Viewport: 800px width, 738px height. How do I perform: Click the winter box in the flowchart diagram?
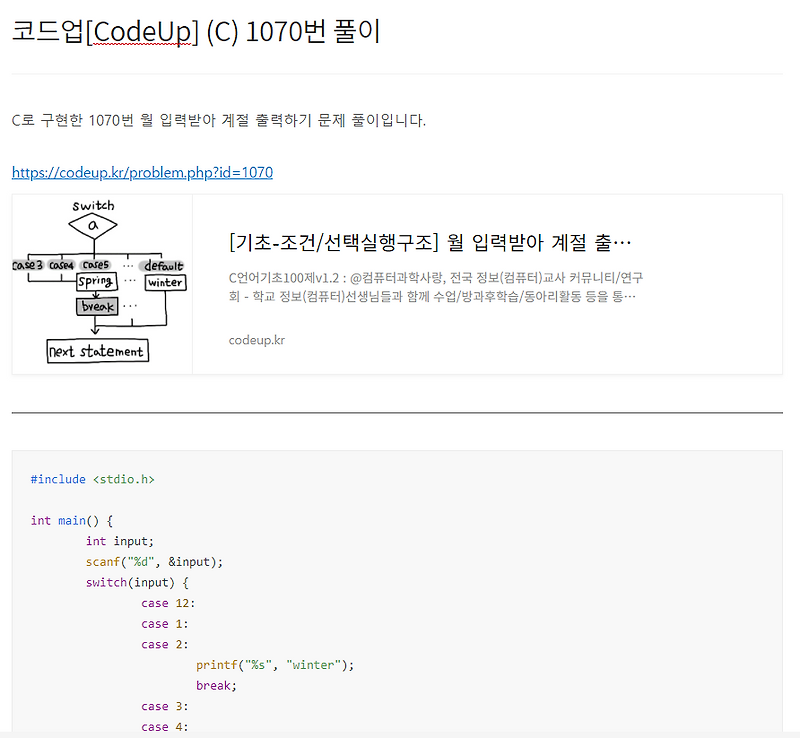(165, 282)
